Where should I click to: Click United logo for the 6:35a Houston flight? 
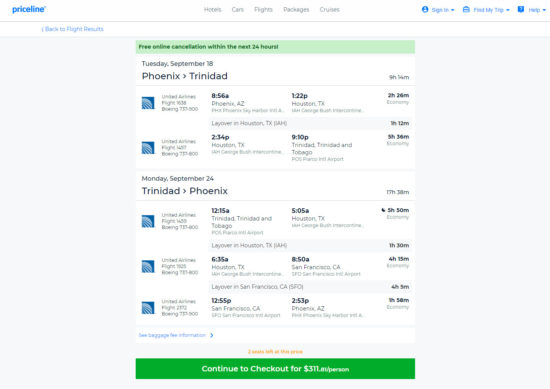pos(148,266)
